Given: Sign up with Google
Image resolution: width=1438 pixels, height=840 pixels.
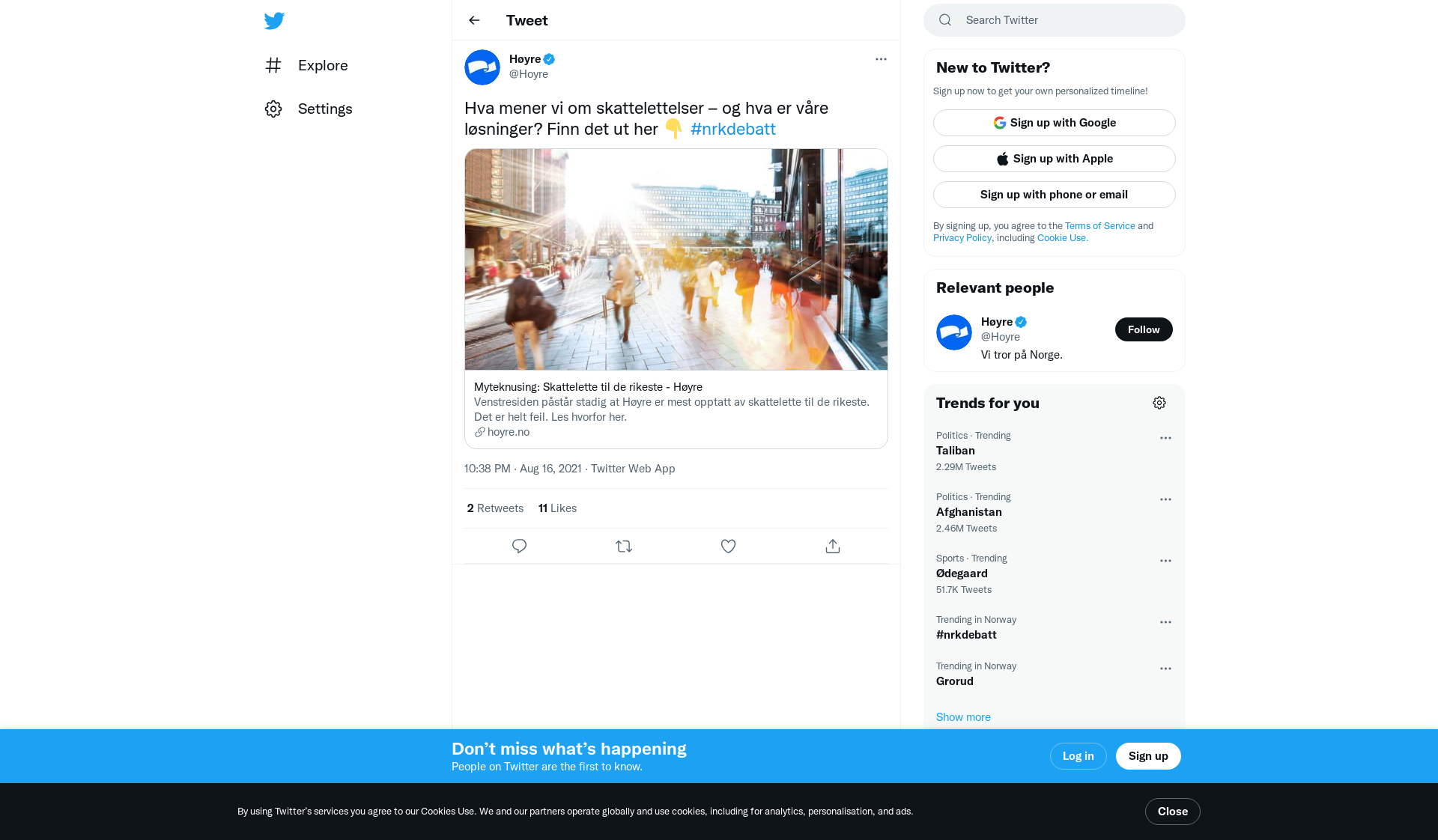Looking at the screenshot, I should (1055, 123).
